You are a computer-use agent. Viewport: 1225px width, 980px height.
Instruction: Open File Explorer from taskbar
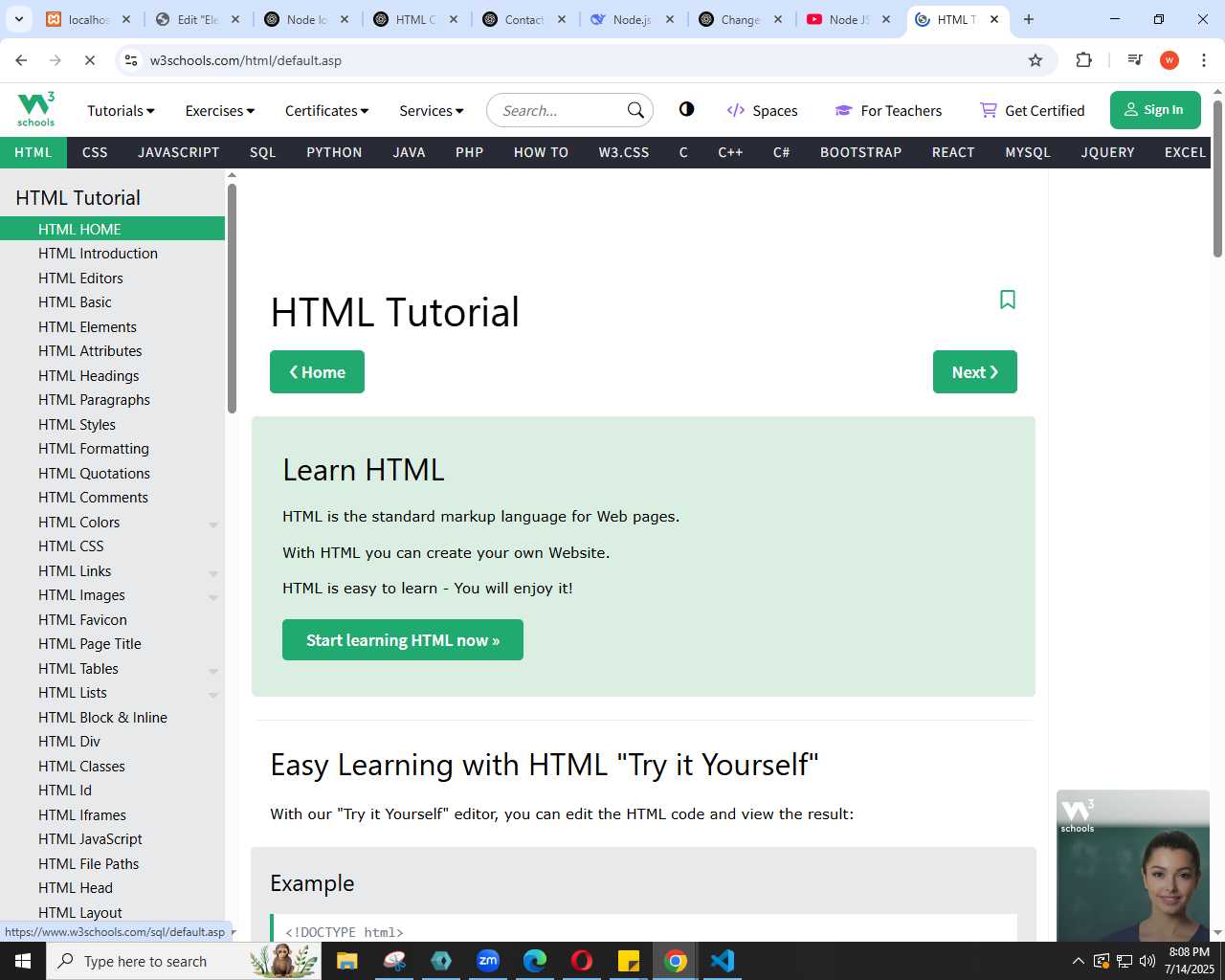[x=346, y=961]
